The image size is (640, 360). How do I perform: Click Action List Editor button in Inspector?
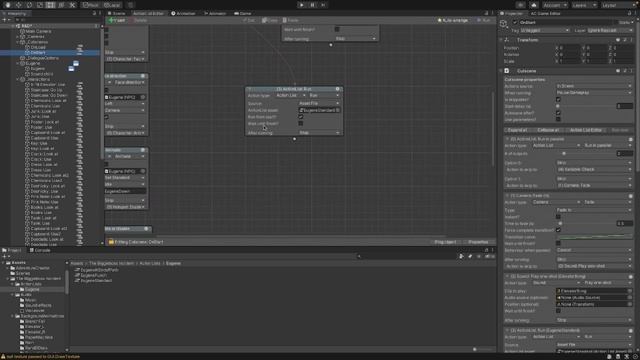[585, 130]
